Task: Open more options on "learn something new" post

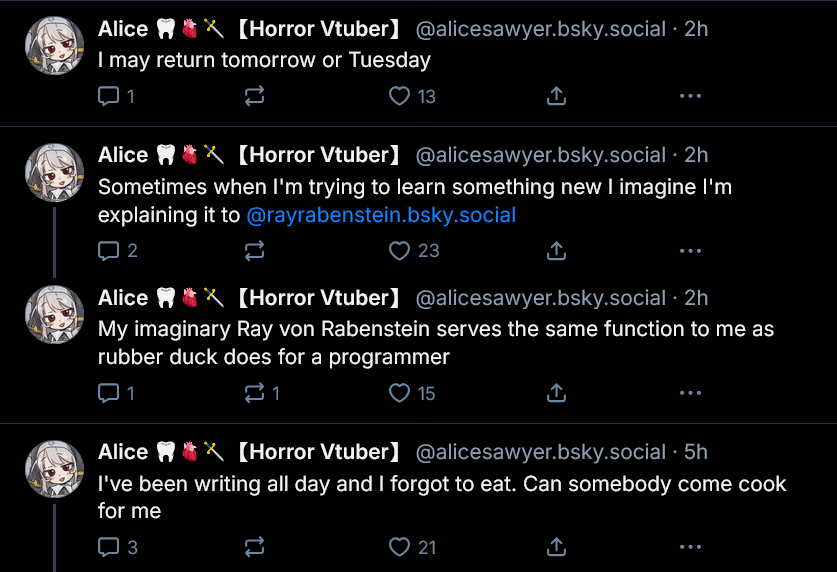Action: (690, 251)
